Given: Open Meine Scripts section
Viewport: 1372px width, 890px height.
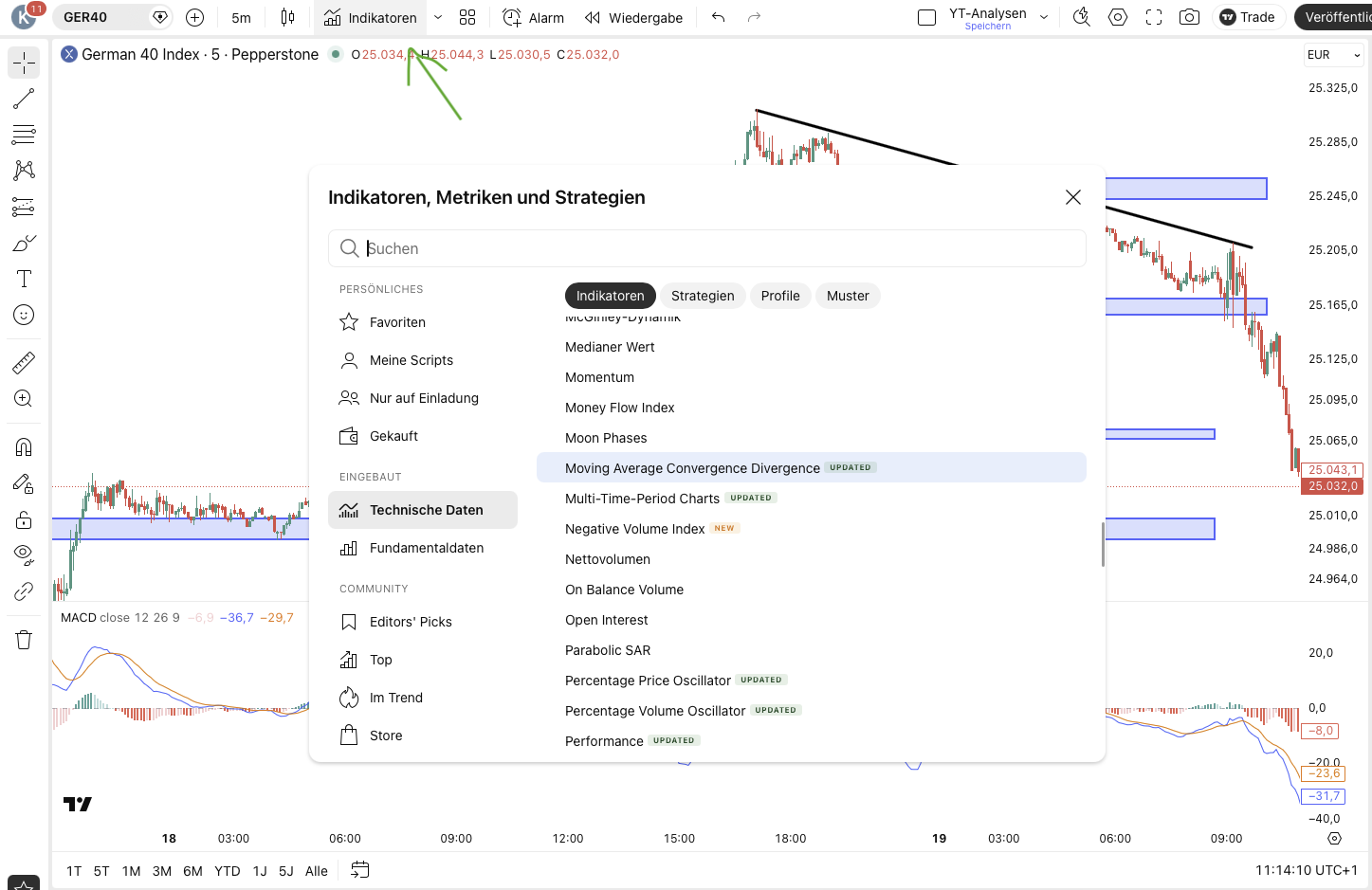Looking at the screenshot, I should [x=423, y=360].
